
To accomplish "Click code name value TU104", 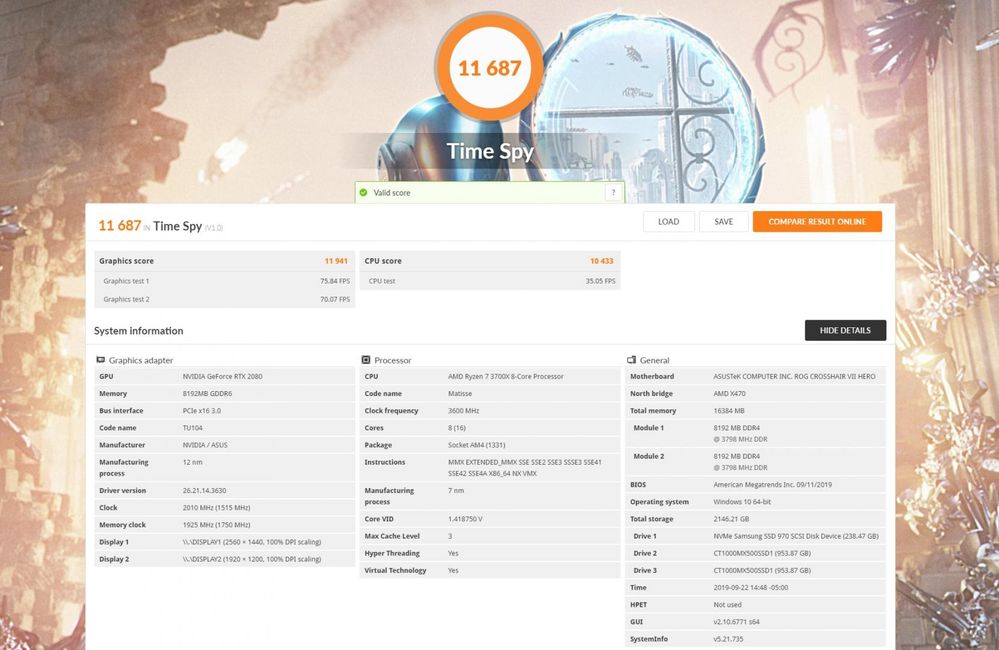I will point(192,428).
